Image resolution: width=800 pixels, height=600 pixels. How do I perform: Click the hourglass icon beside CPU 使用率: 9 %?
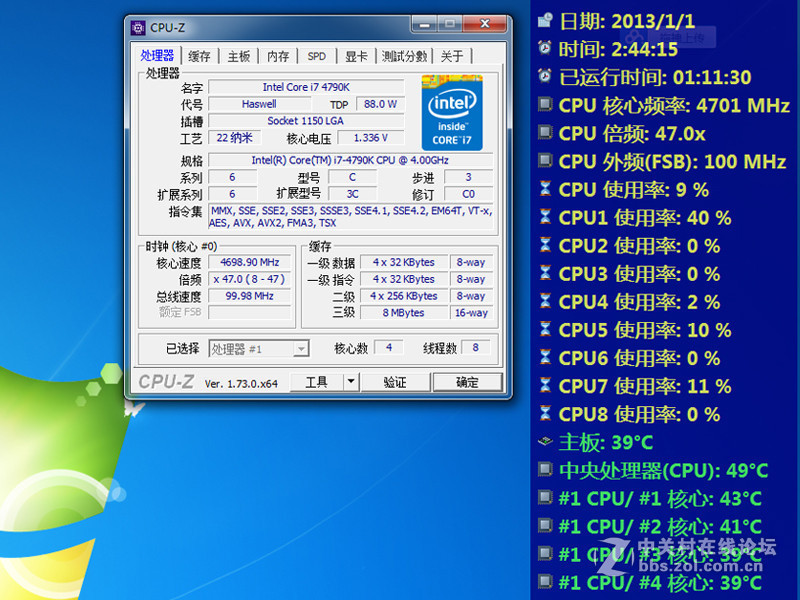(545, 189)
